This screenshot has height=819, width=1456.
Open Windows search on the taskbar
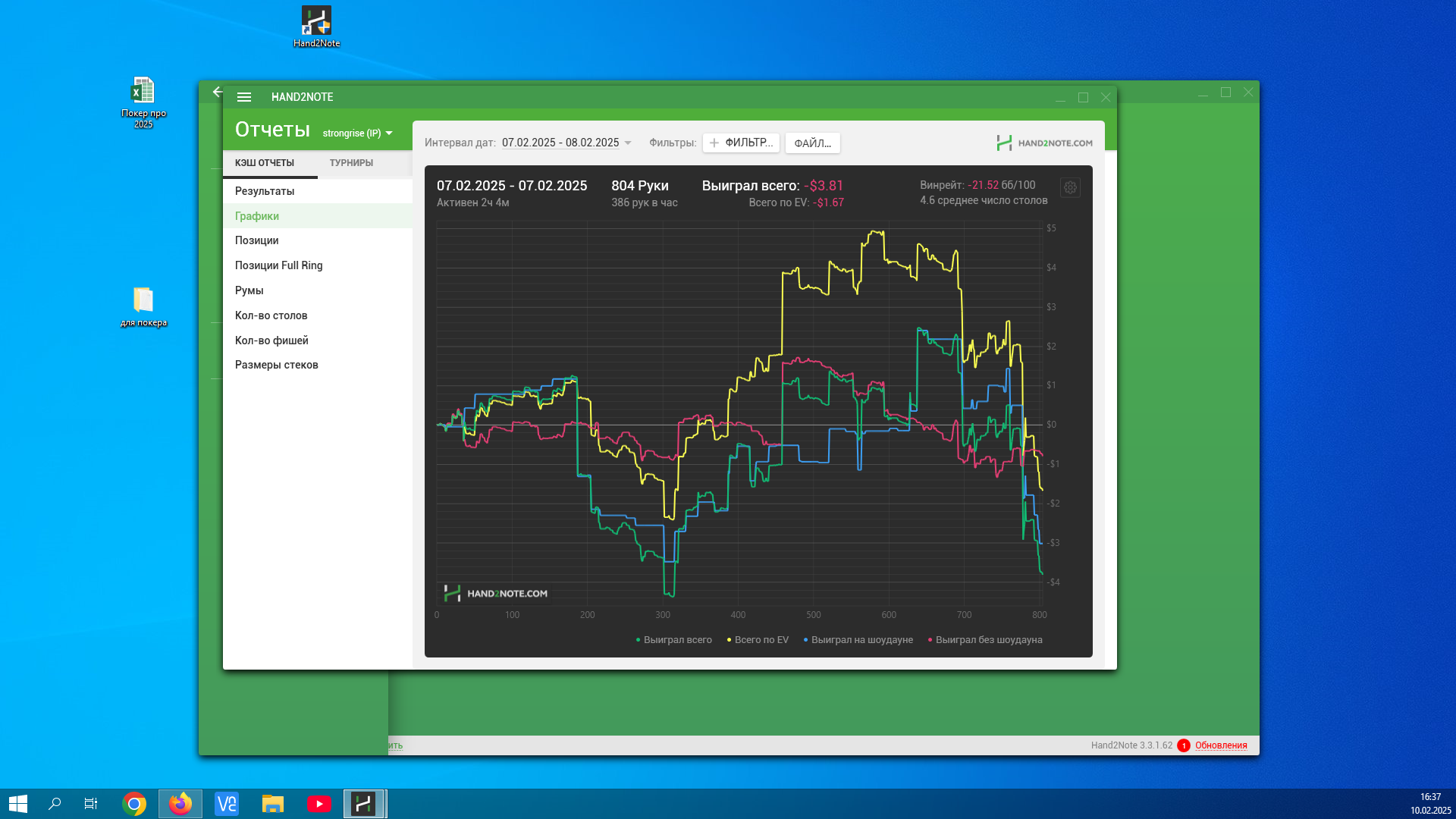click(55, 804)
